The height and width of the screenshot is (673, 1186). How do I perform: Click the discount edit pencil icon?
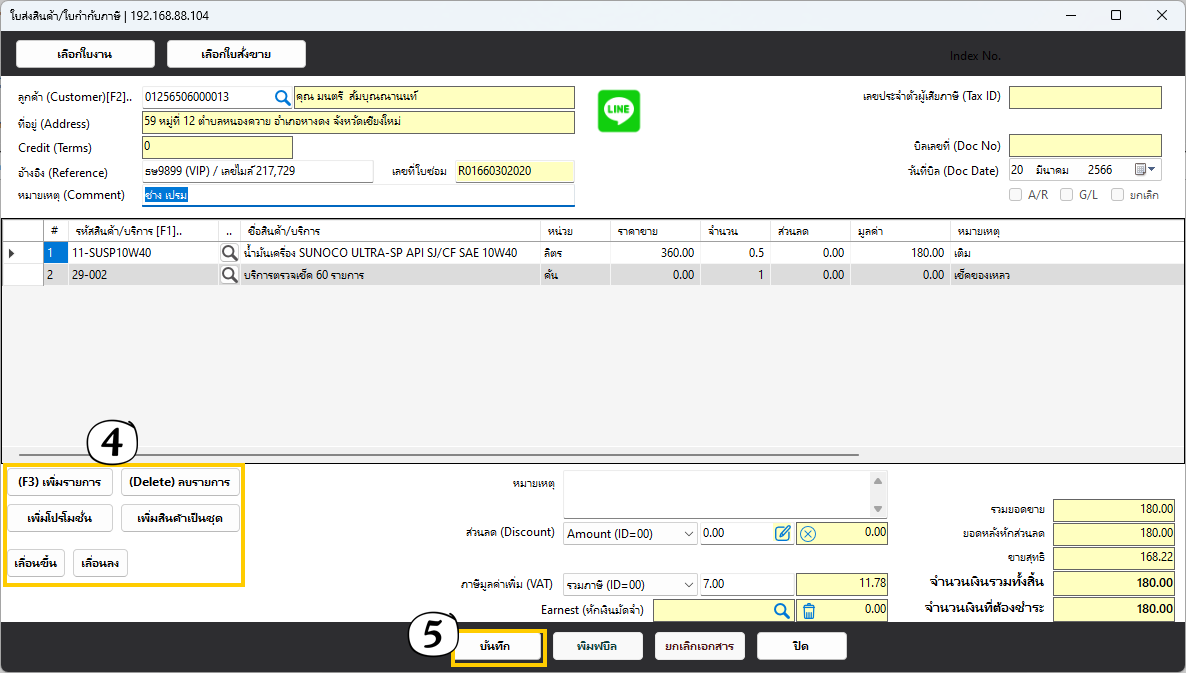click(783, 533)
